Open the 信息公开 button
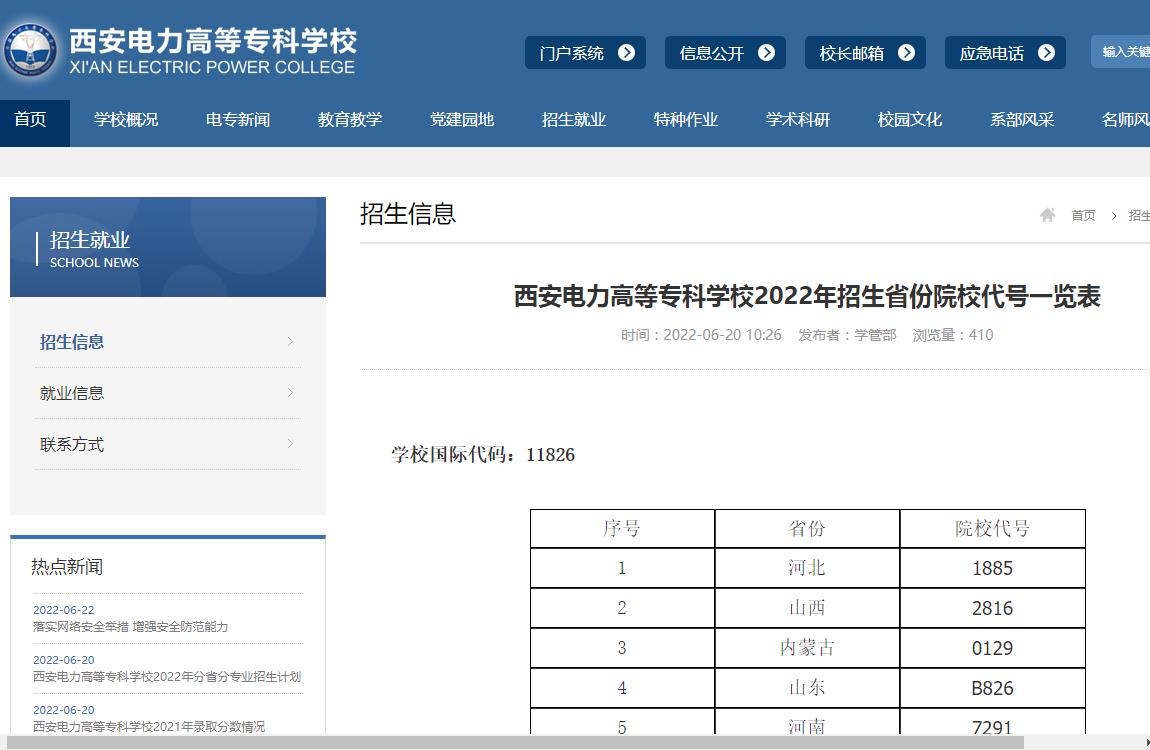Image resolution: width=1150 pixels, height=750 pixels. pos(725,53)
